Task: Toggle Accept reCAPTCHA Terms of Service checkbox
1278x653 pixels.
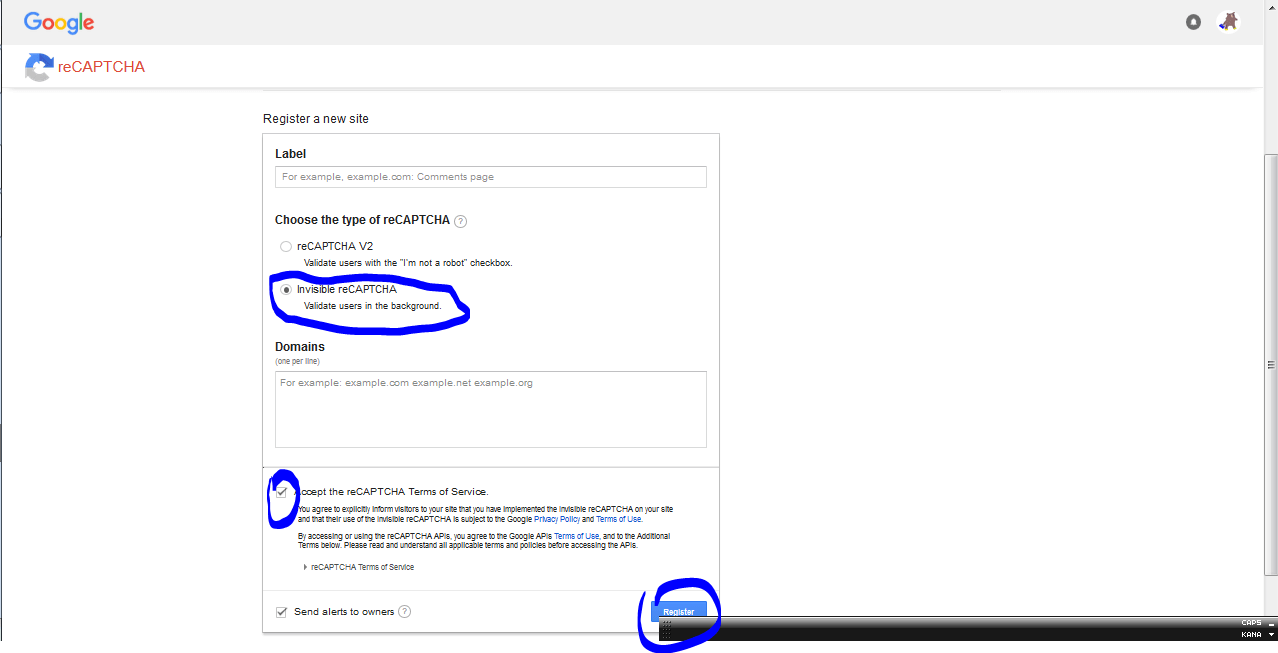Action: (x=282, y=492)
